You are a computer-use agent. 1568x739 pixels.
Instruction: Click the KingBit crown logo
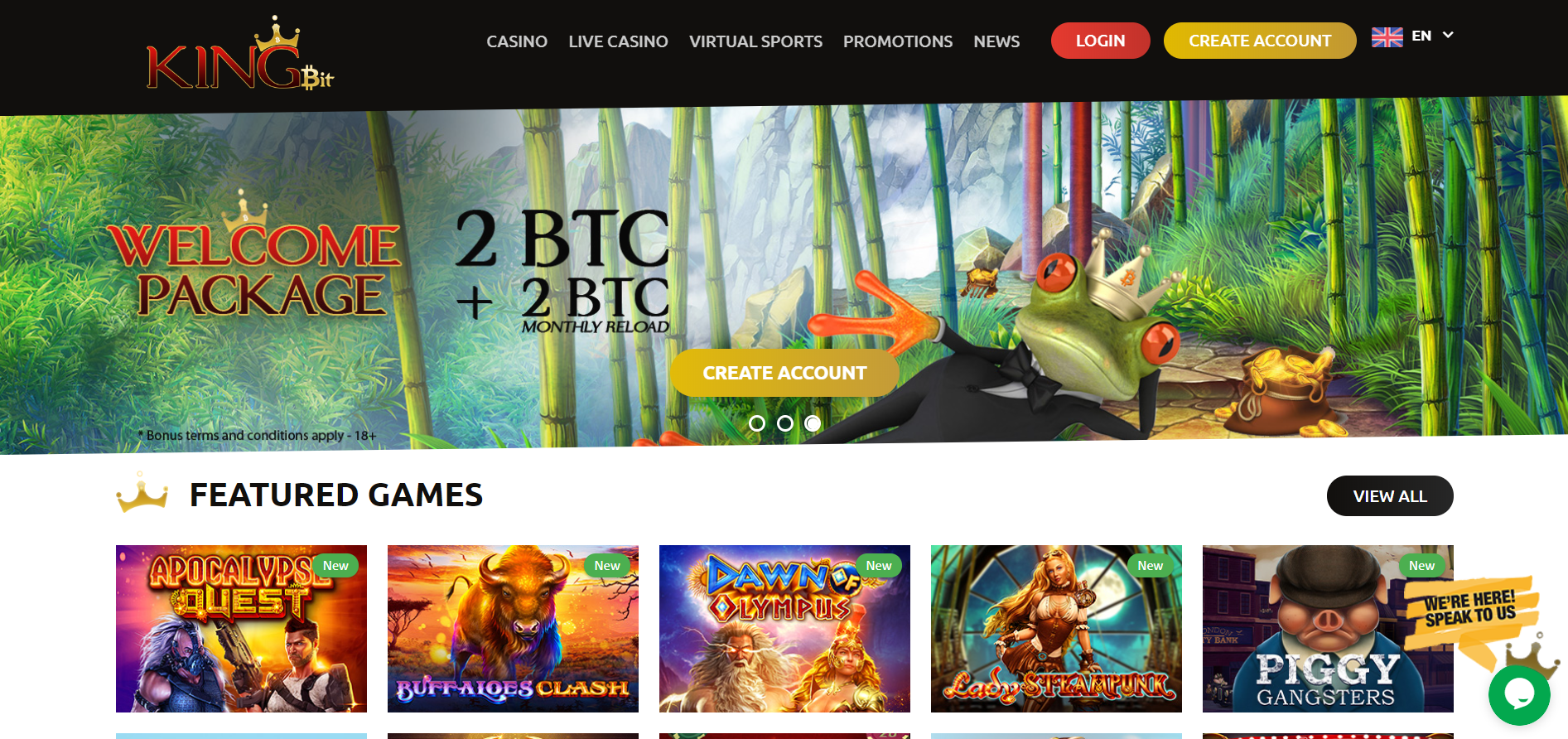pyautogui.click(x=240, y=54)
